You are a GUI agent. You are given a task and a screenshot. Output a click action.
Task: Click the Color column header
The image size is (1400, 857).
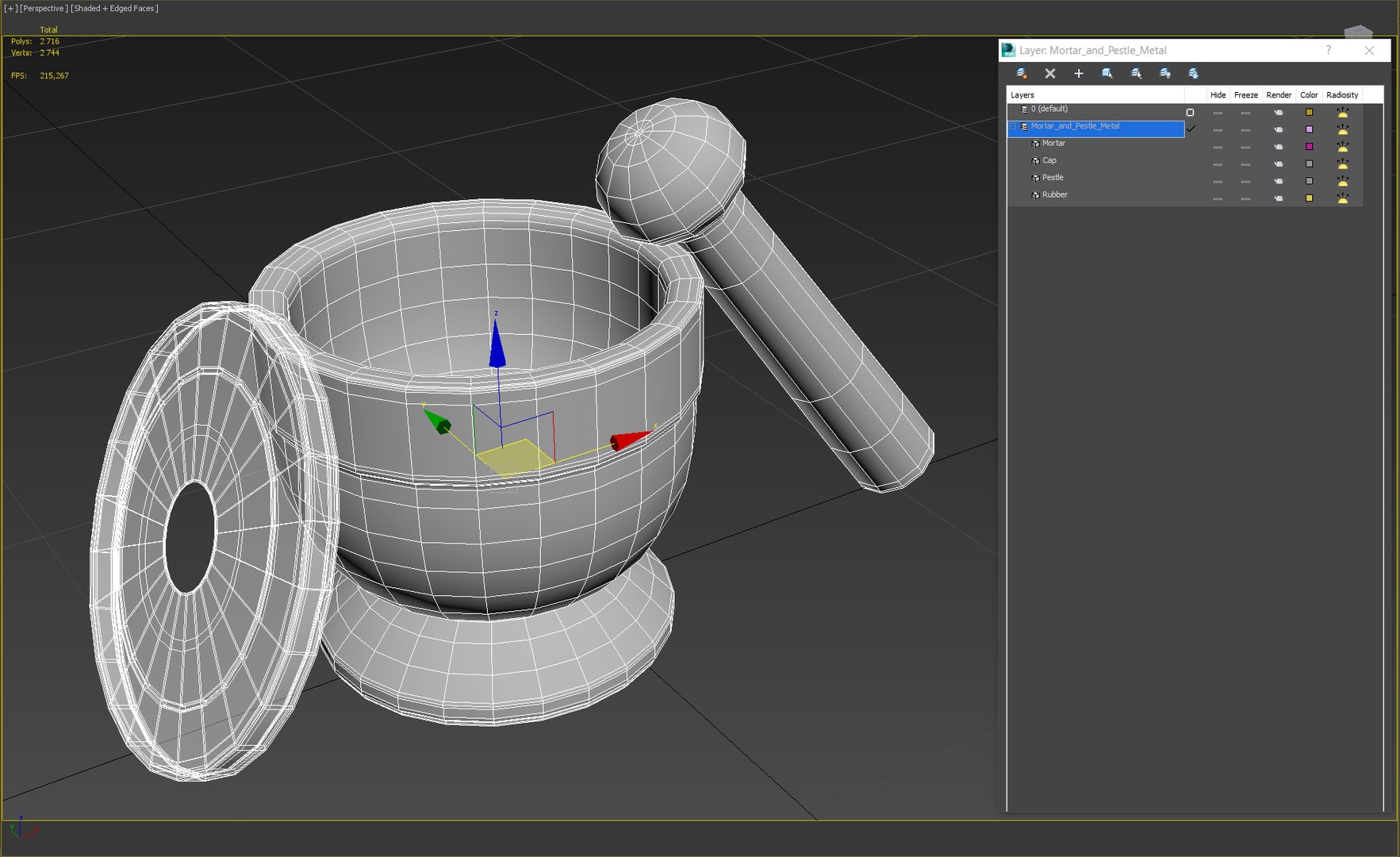point(1309,94)
